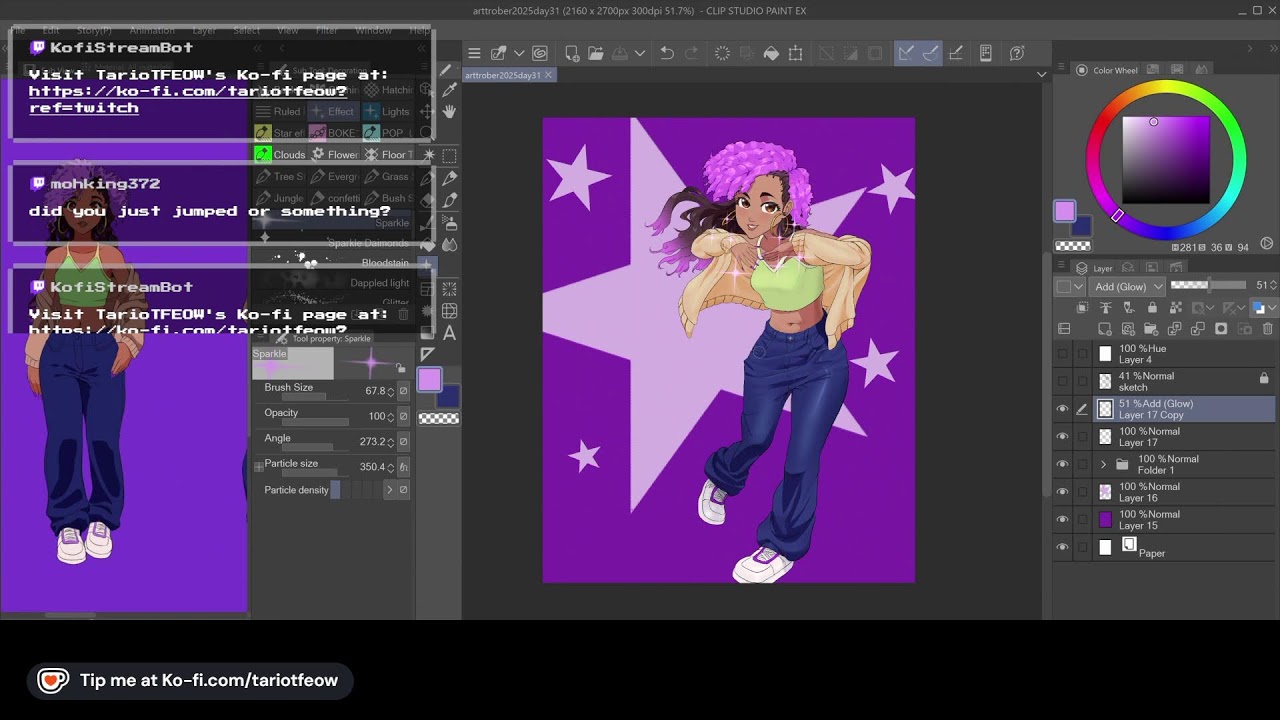Select the Text tool
This screenshot has width=1280, height=720.
[450, 333]
